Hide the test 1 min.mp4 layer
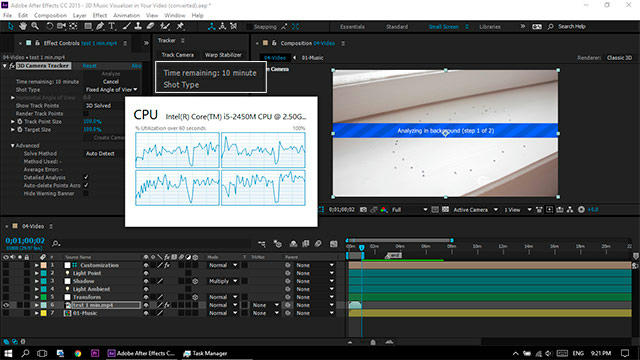 coord(6,305)
